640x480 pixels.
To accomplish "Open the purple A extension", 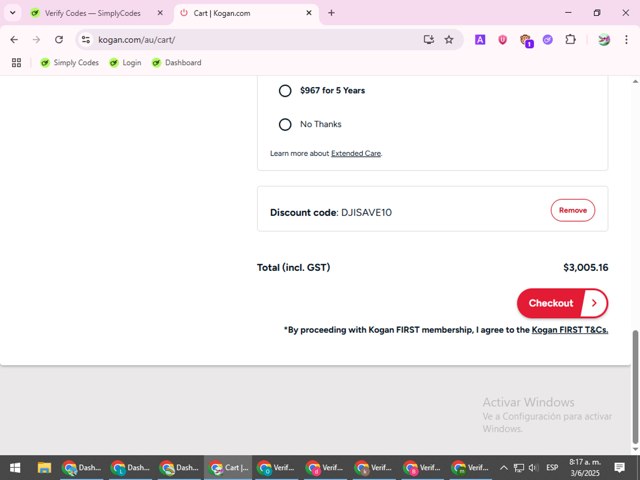I will point(480,40).
